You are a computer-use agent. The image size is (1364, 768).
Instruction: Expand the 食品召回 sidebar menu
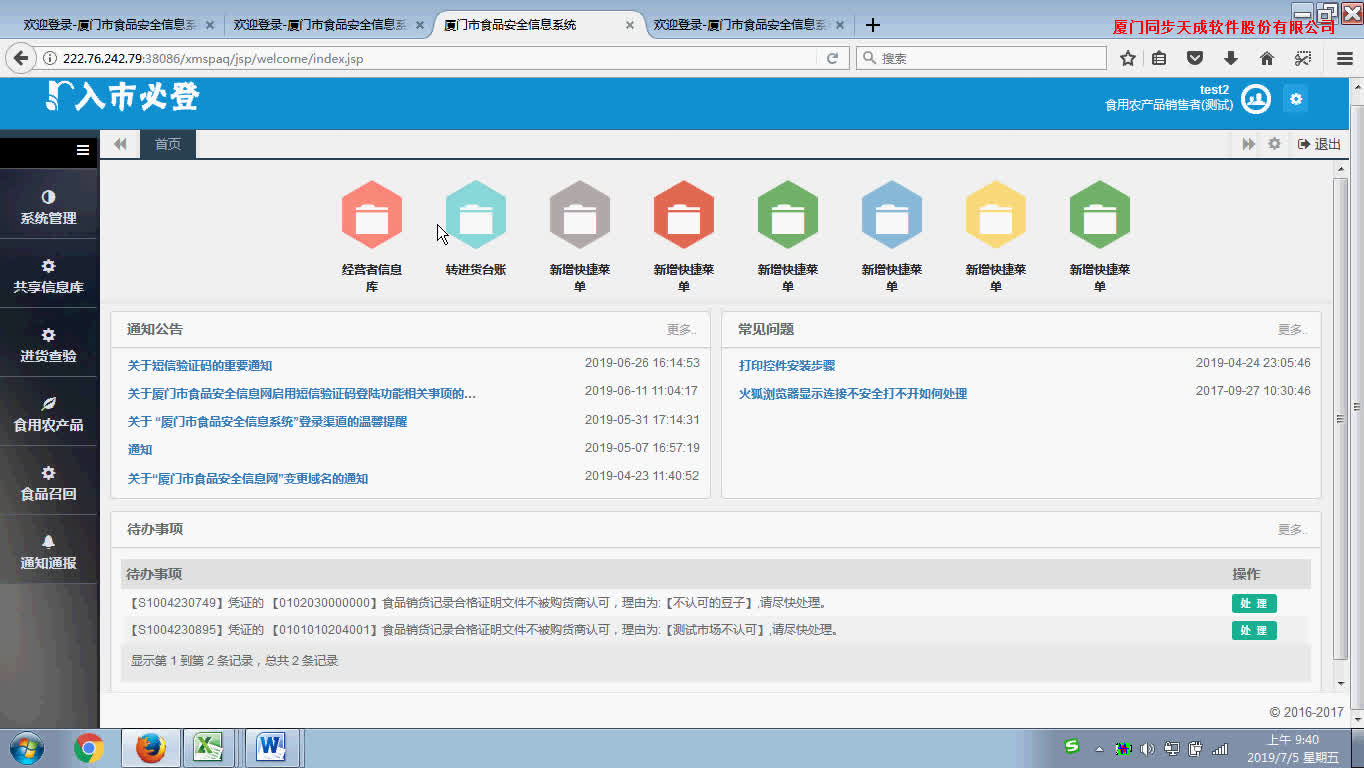(x=49, y=484)
